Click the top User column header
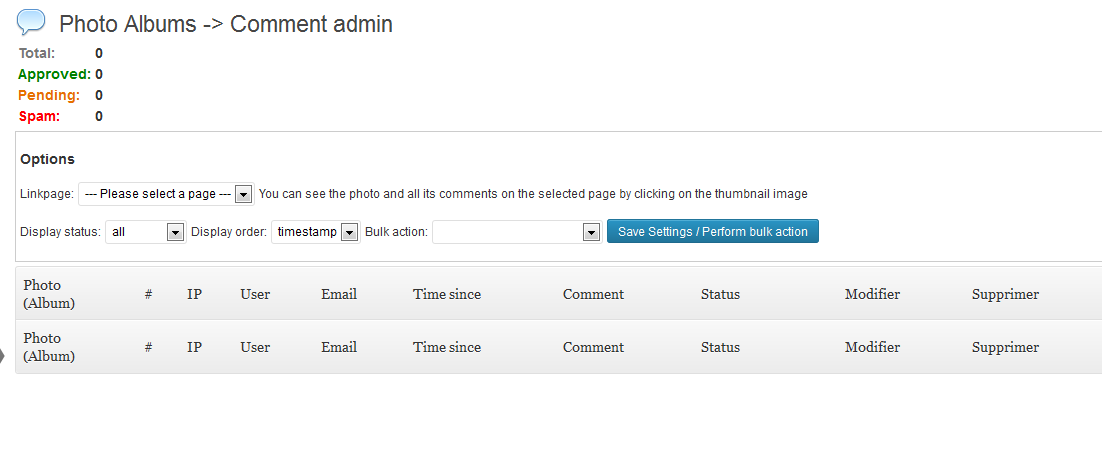Image resolution: width=1102 pixels, height=450 pixels. coord(255,295)
